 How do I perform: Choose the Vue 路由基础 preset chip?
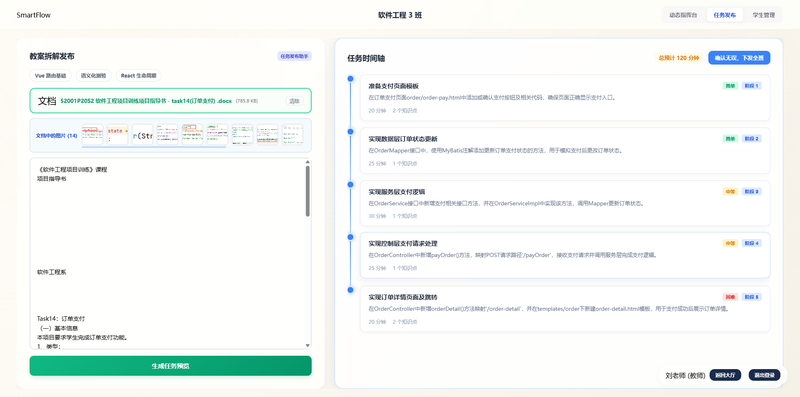tap(51, 76)
